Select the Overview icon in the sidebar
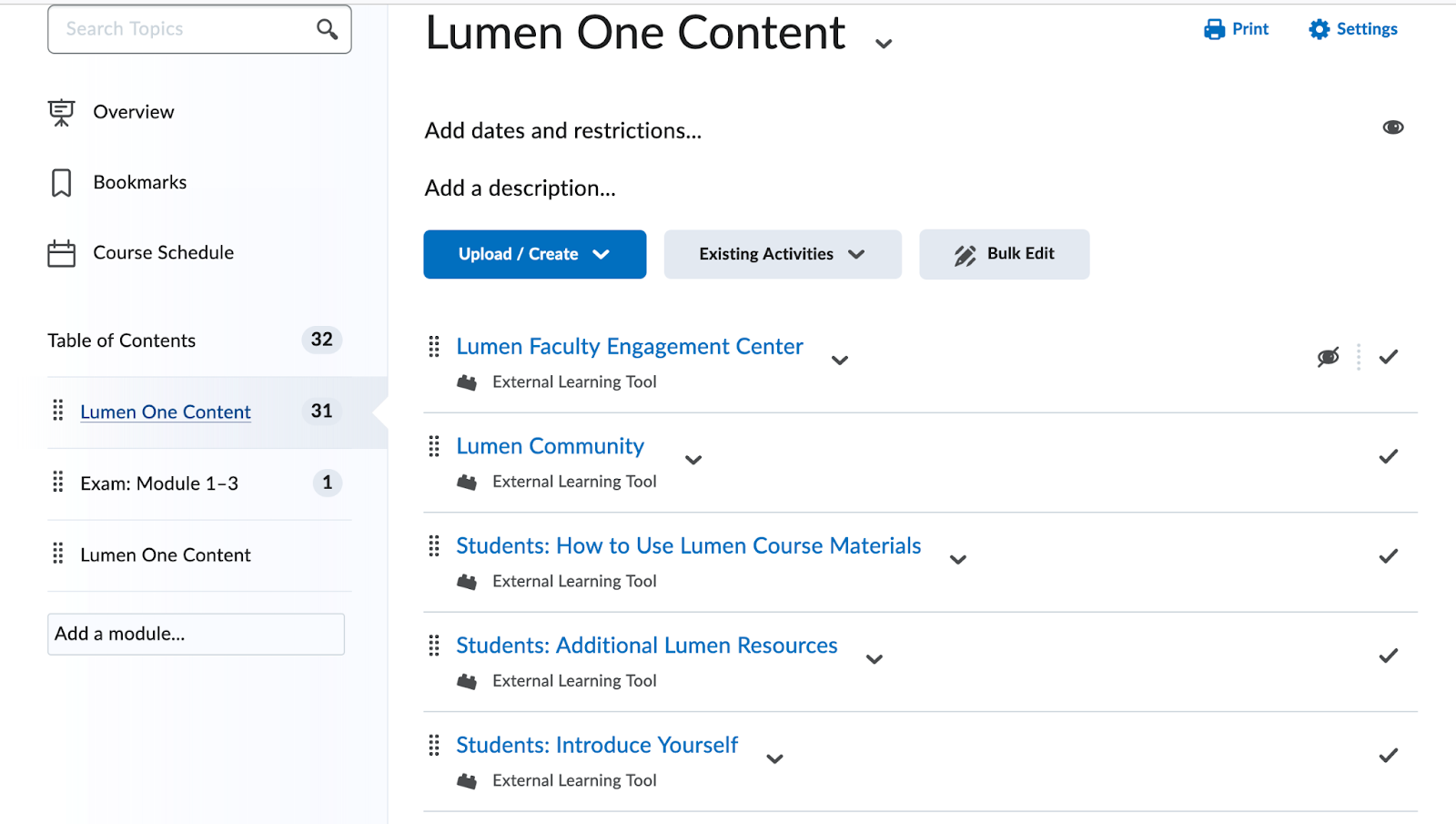 pos(60,111)
